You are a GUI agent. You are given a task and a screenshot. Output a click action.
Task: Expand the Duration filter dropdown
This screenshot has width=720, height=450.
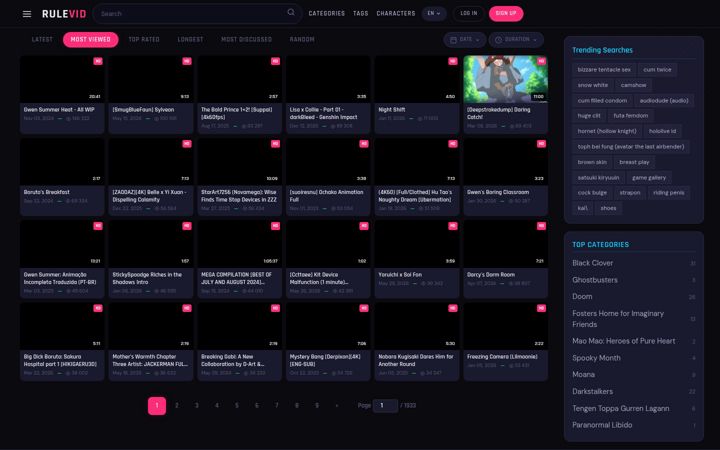click(516, 40)
